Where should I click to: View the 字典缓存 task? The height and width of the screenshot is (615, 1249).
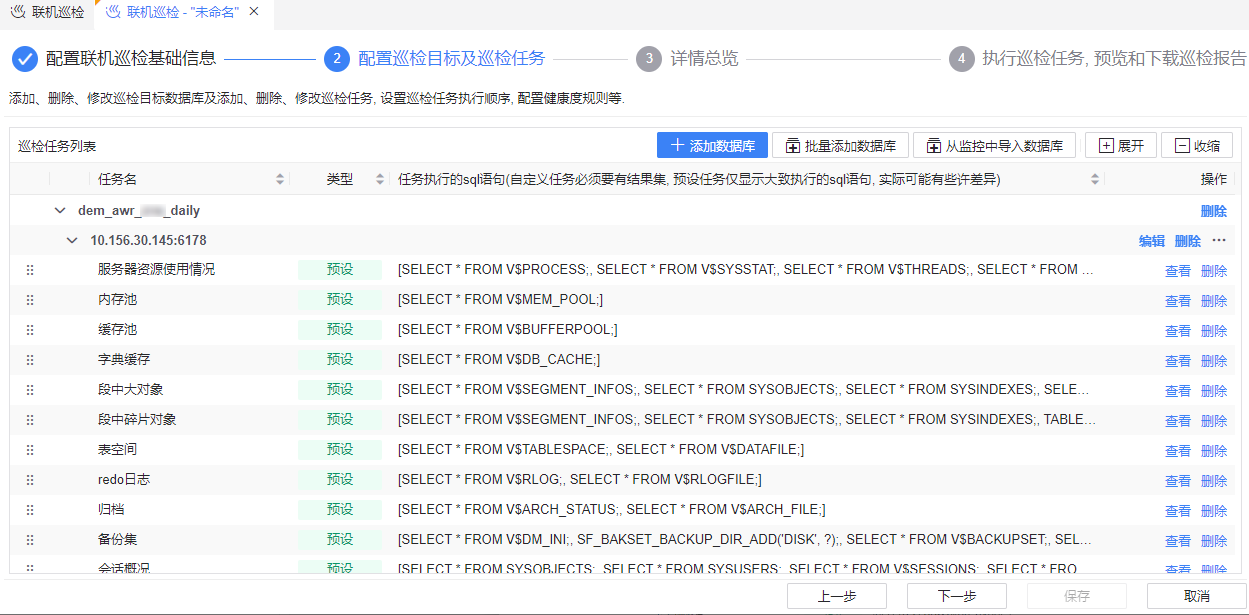tap(1178, 361)
